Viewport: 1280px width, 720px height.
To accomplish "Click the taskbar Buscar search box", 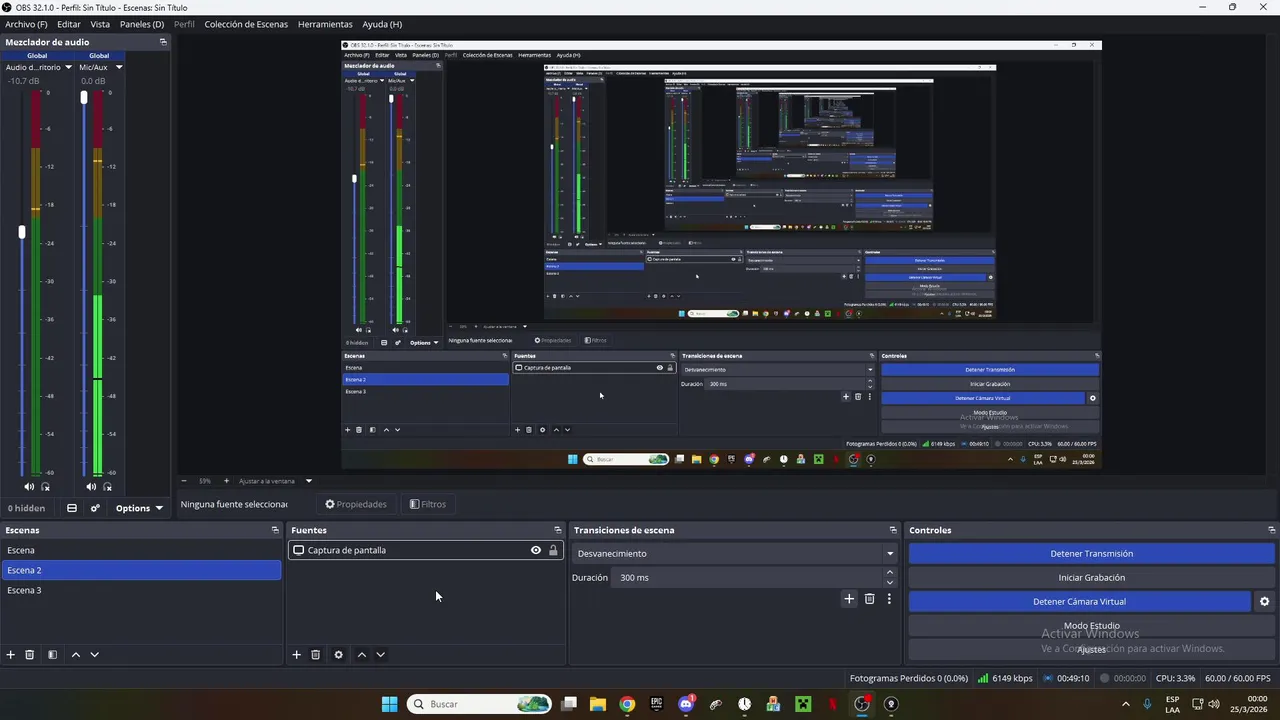I will [x=479, y=704].
